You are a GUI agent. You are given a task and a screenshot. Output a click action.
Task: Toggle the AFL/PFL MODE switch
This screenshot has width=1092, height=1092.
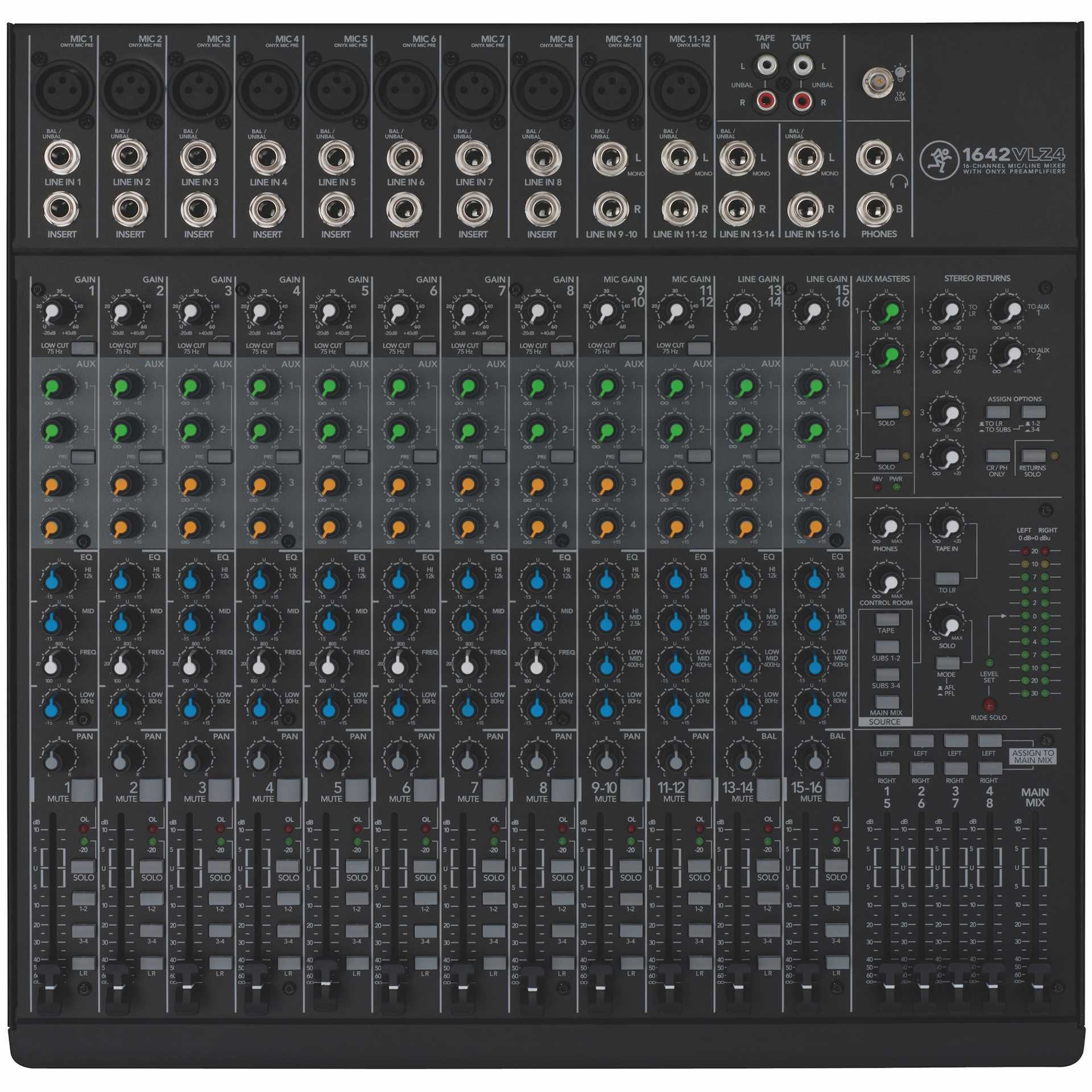[x=947, y=663]
